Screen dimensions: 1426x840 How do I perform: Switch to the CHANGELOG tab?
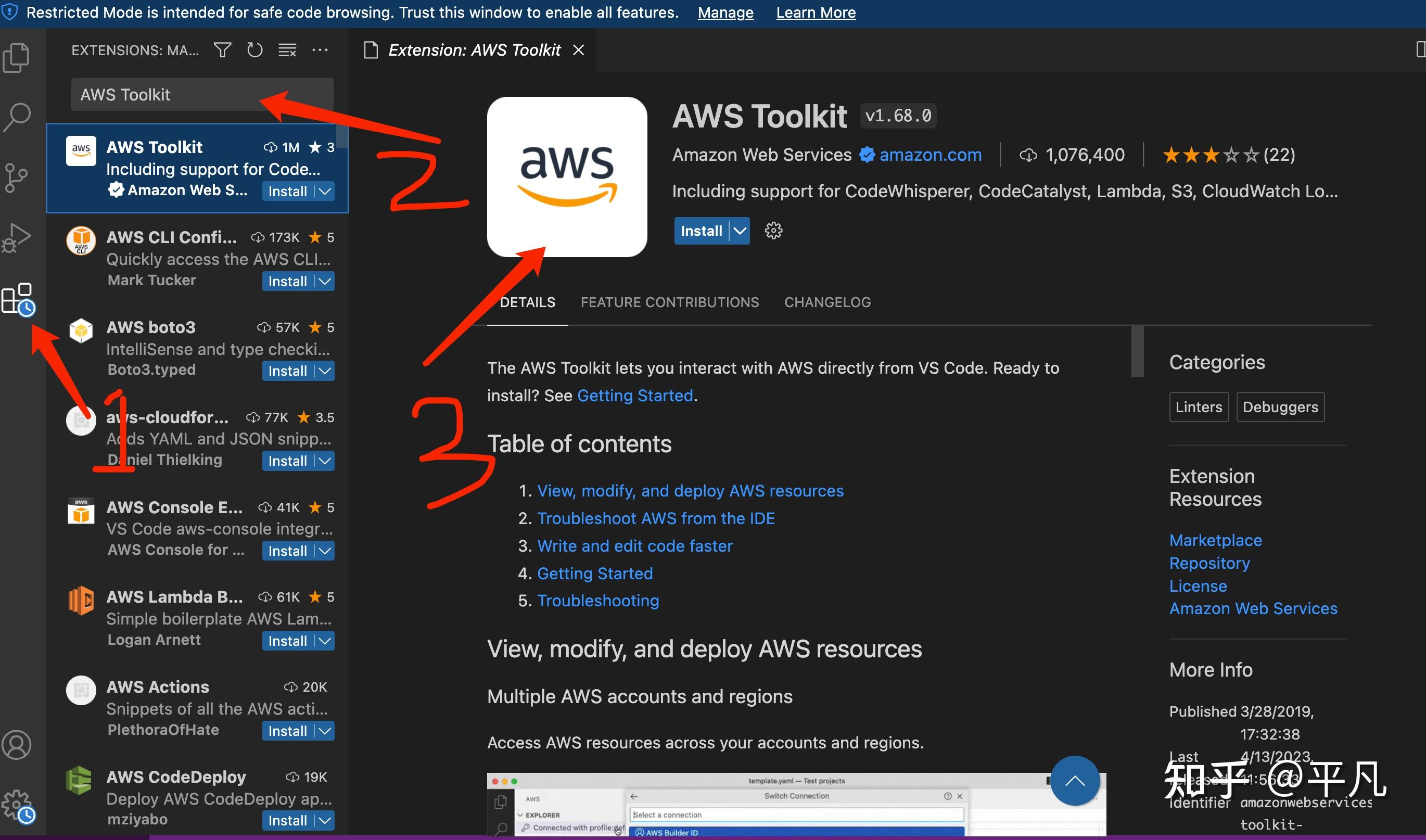(x=827, y=302)
